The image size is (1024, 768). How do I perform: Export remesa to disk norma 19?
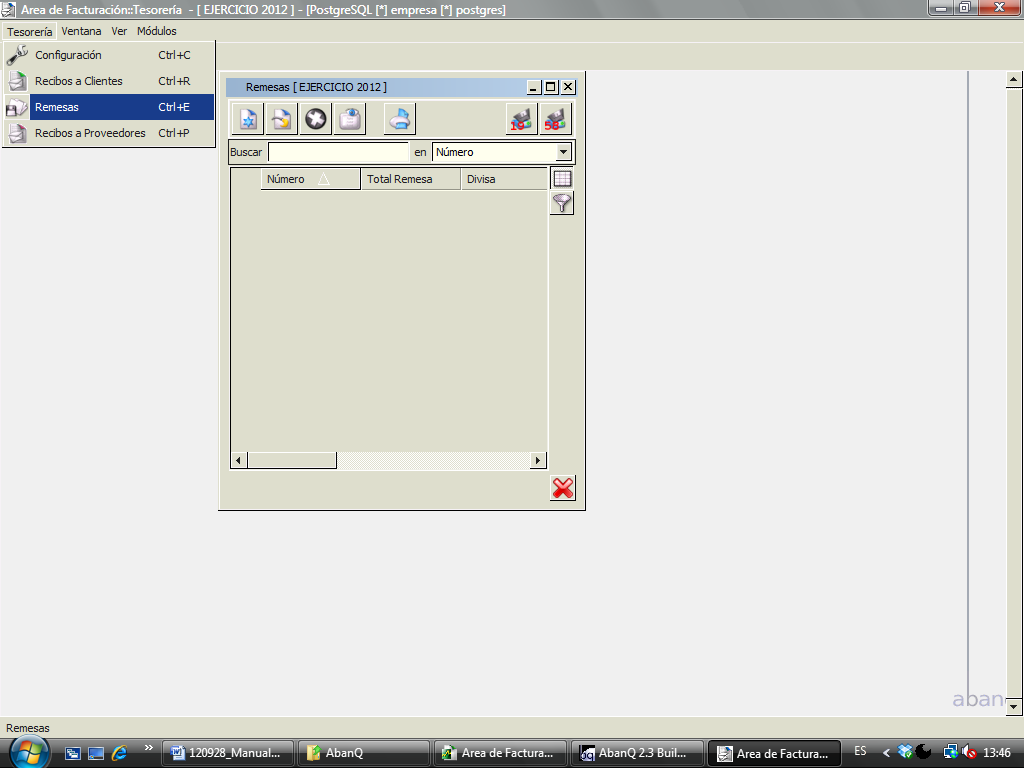pyautogui.click(x=521, y=119)
